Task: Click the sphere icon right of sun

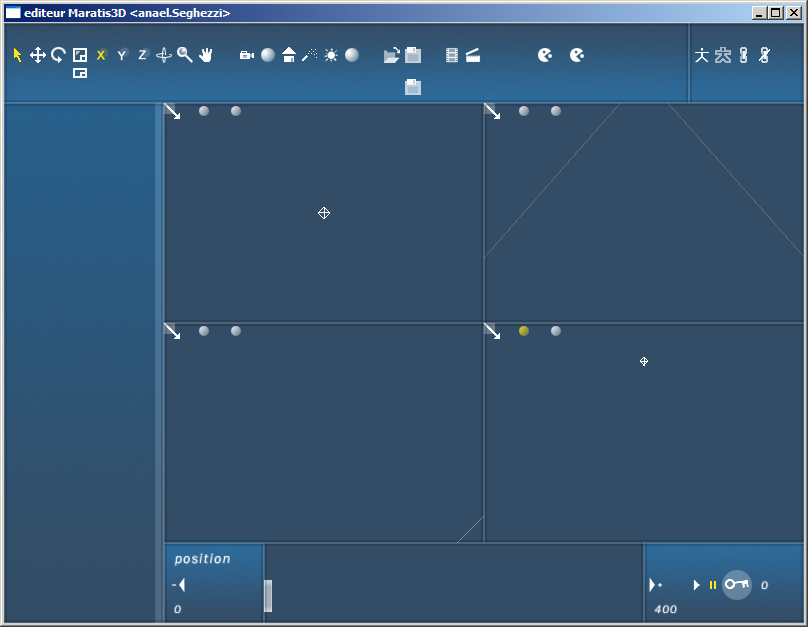Action: tap(352, 55)
